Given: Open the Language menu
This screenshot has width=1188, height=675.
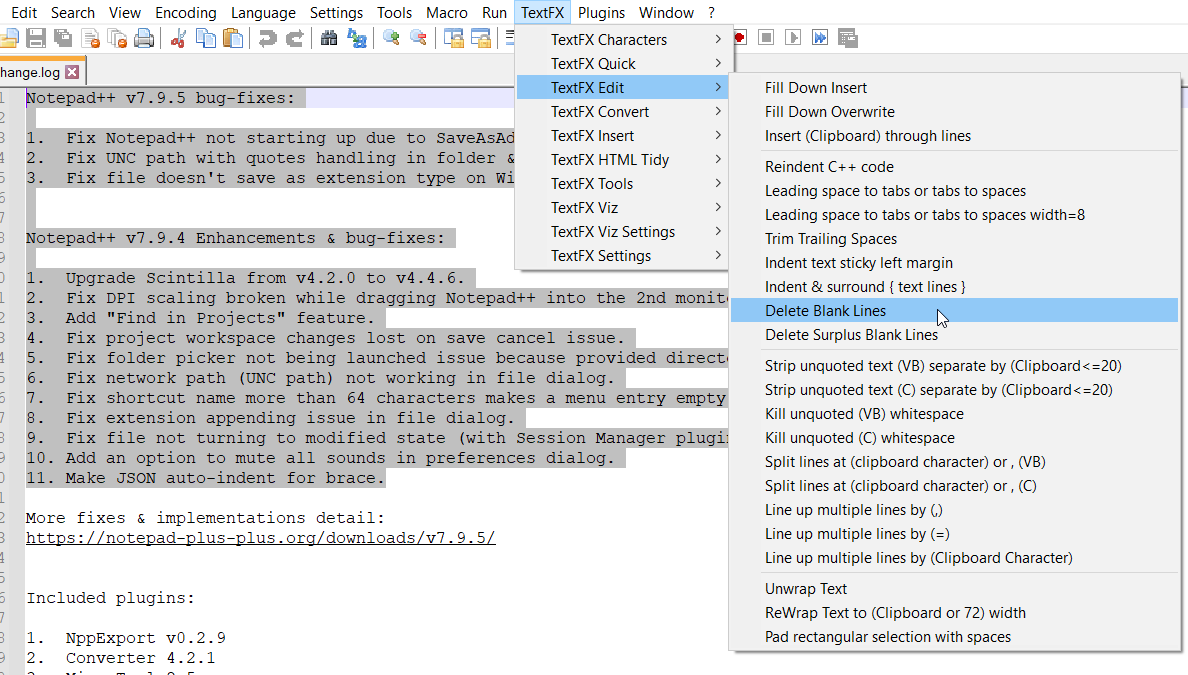Looking at the screenshot, I should [263, 13].
